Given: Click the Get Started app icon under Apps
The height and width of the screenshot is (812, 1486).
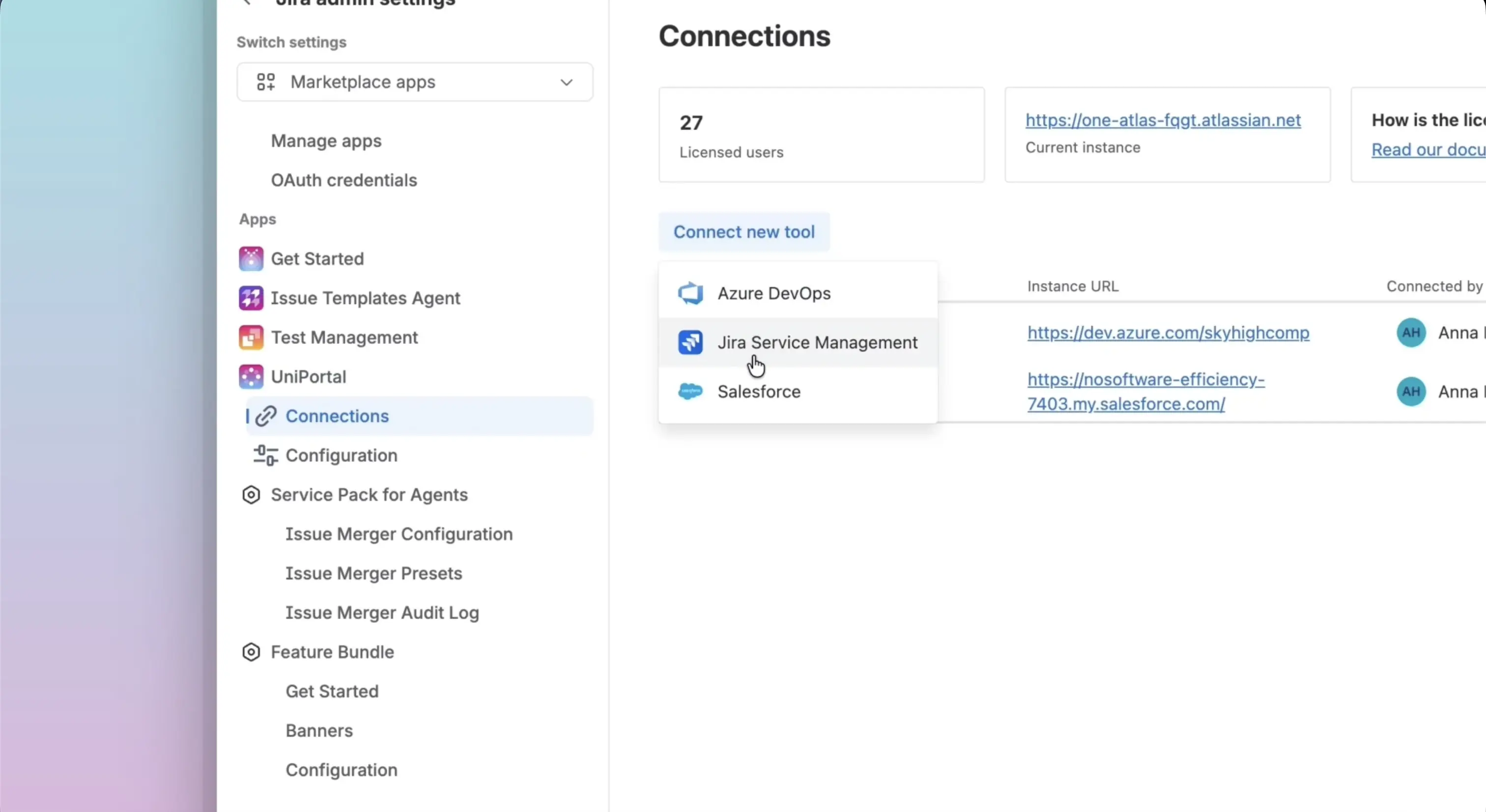Looking at the screenshot, I should pyautogui.click(x=251, y=258).
